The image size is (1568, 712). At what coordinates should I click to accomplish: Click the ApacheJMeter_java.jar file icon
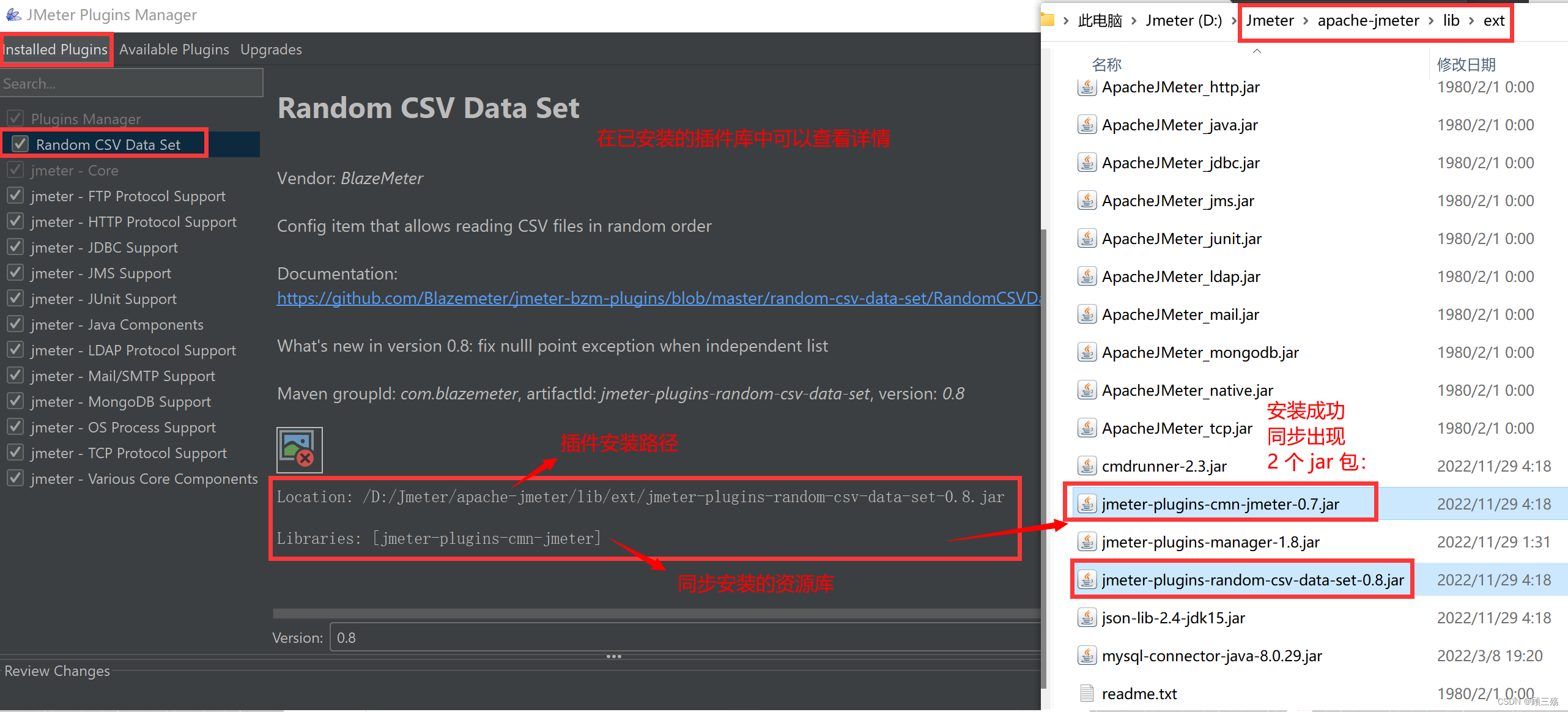tap(1087, 125)
